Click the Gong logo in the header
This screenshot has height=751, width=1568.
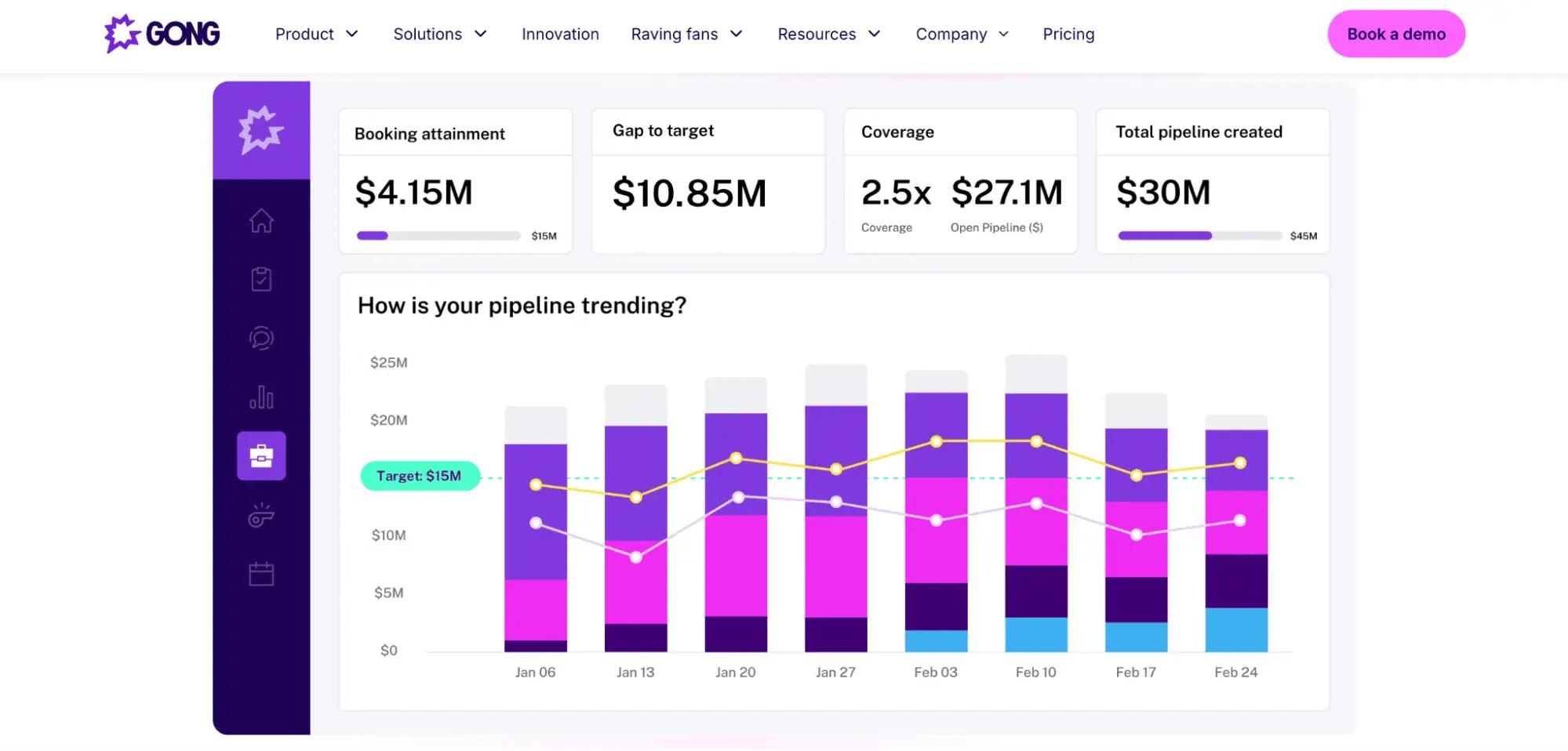(x=162, y=34)
